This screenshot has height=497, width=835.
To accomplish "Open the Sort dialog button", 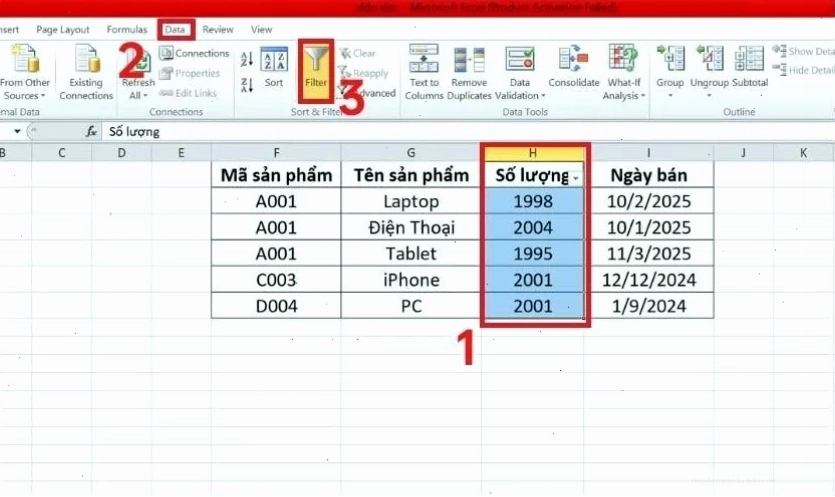I will click(274, 67).
